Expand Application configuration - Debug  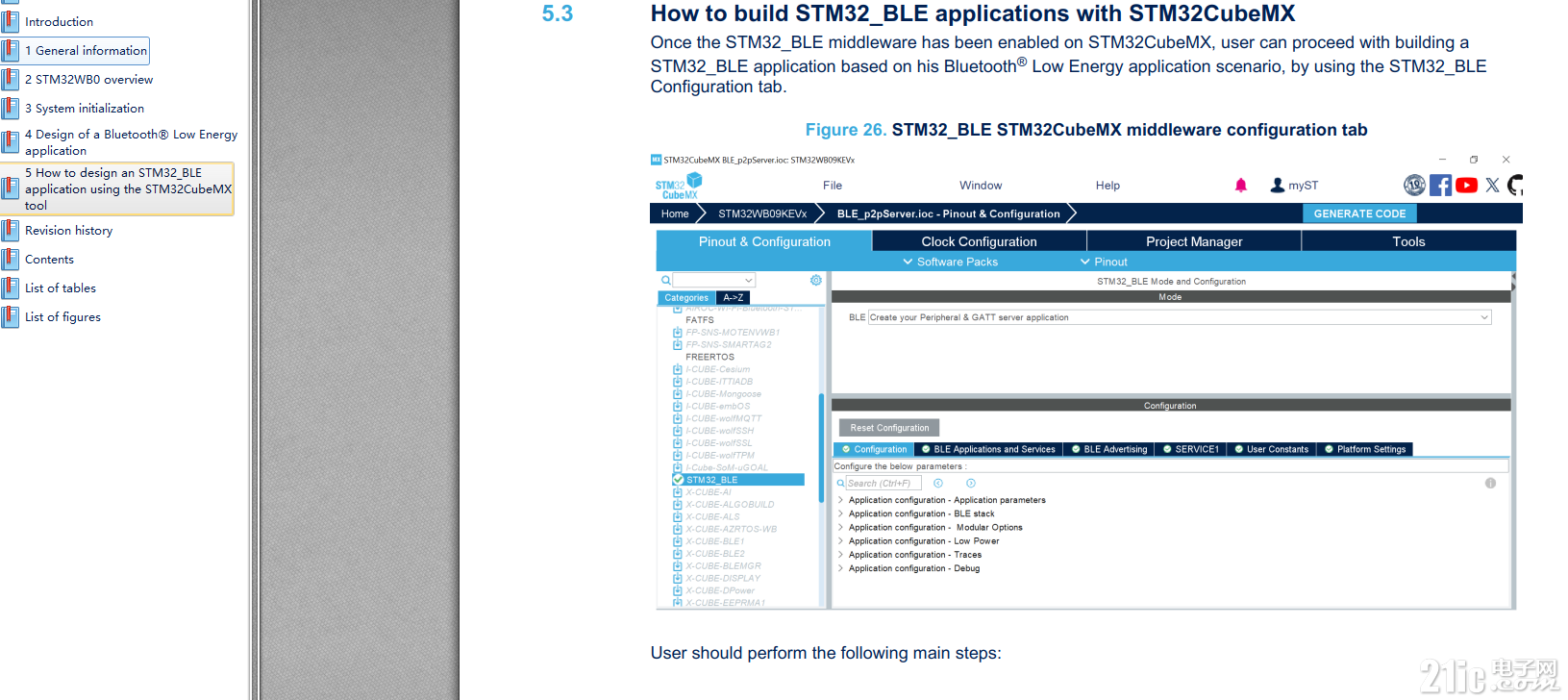pyautogui.click(x=840, y=568)
